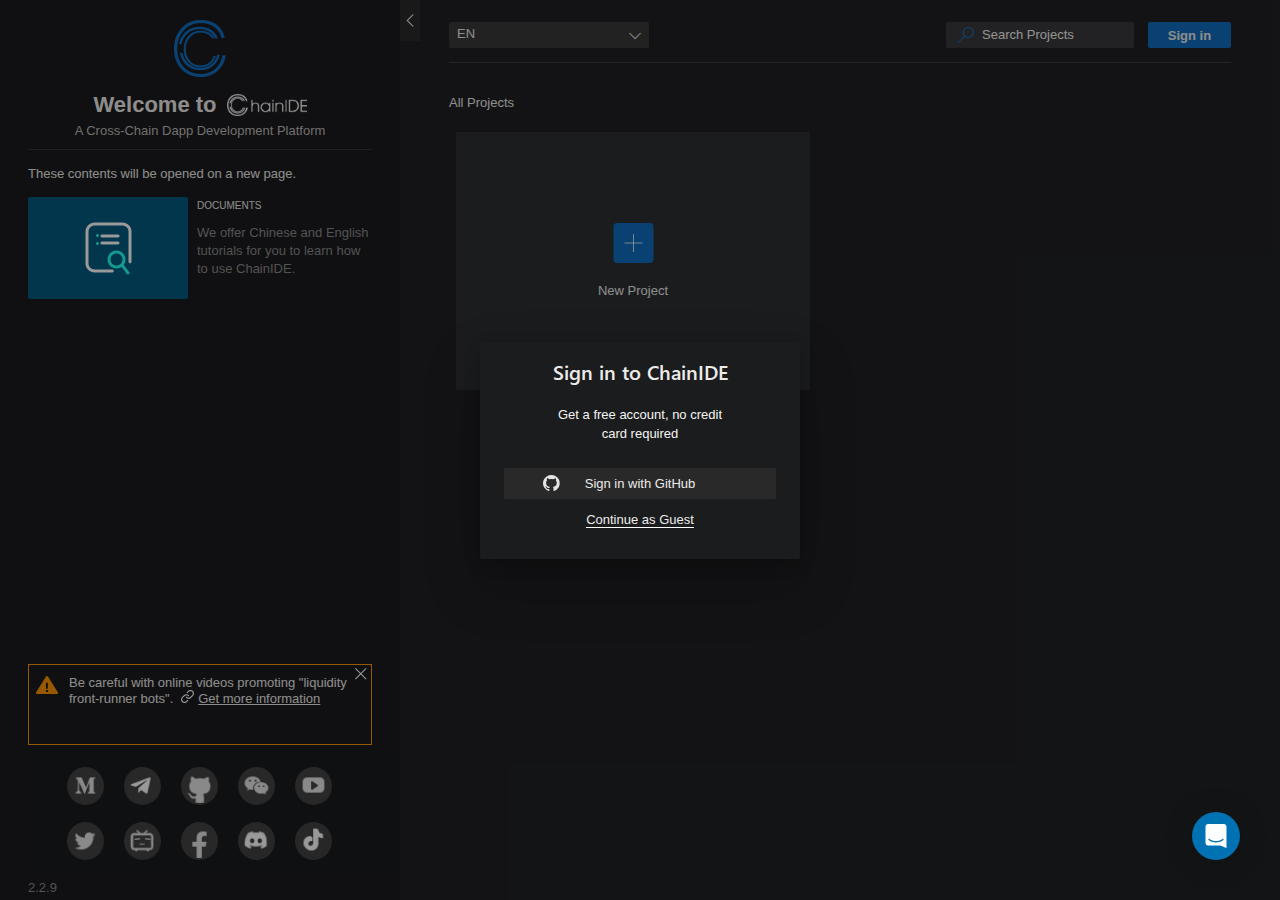The image size is (1280, 900).
Task: Follow the Get more information link
Action: point(259,699)
